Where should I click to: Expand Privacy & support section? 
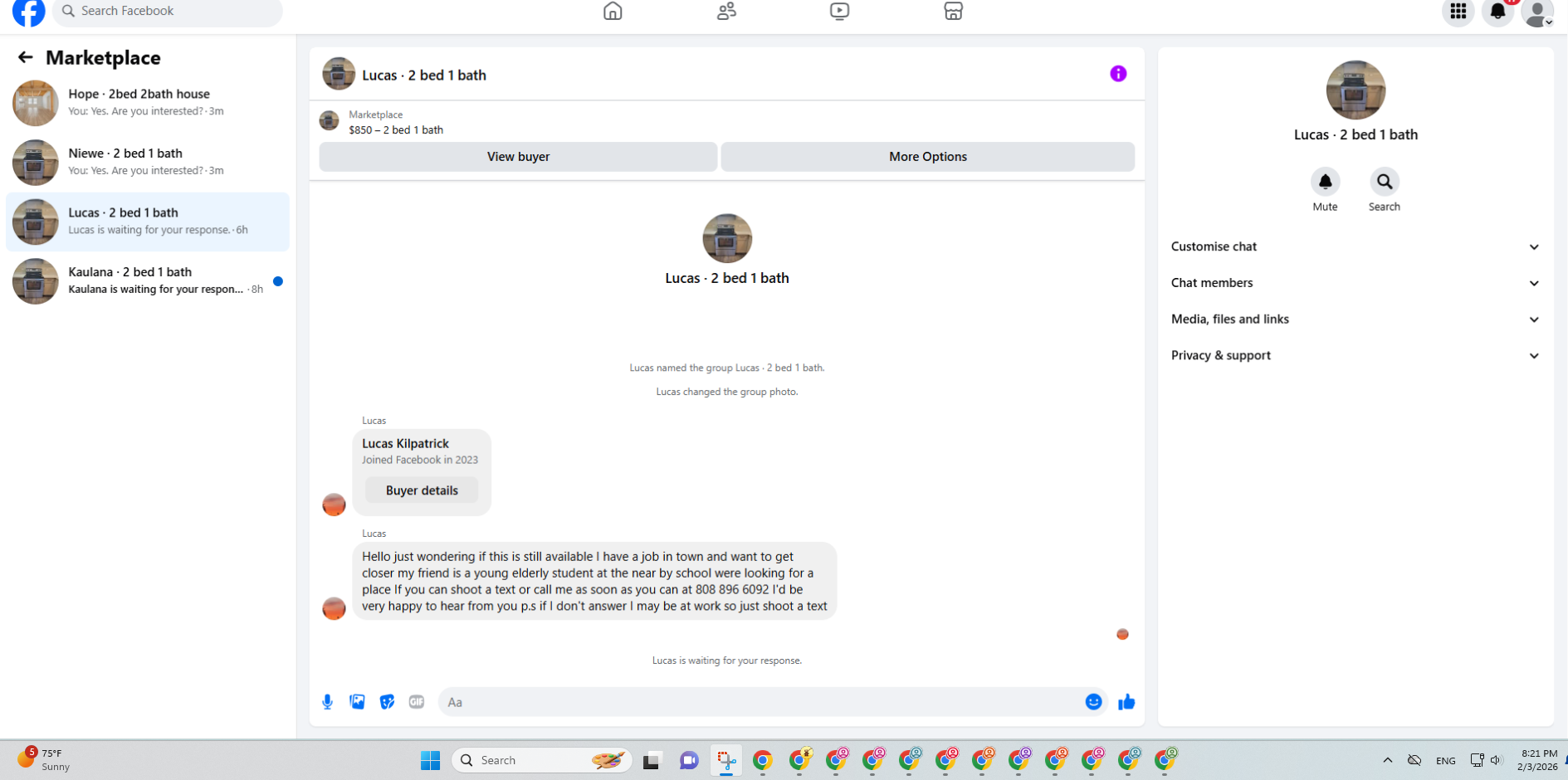click(x=1356, y=355)
